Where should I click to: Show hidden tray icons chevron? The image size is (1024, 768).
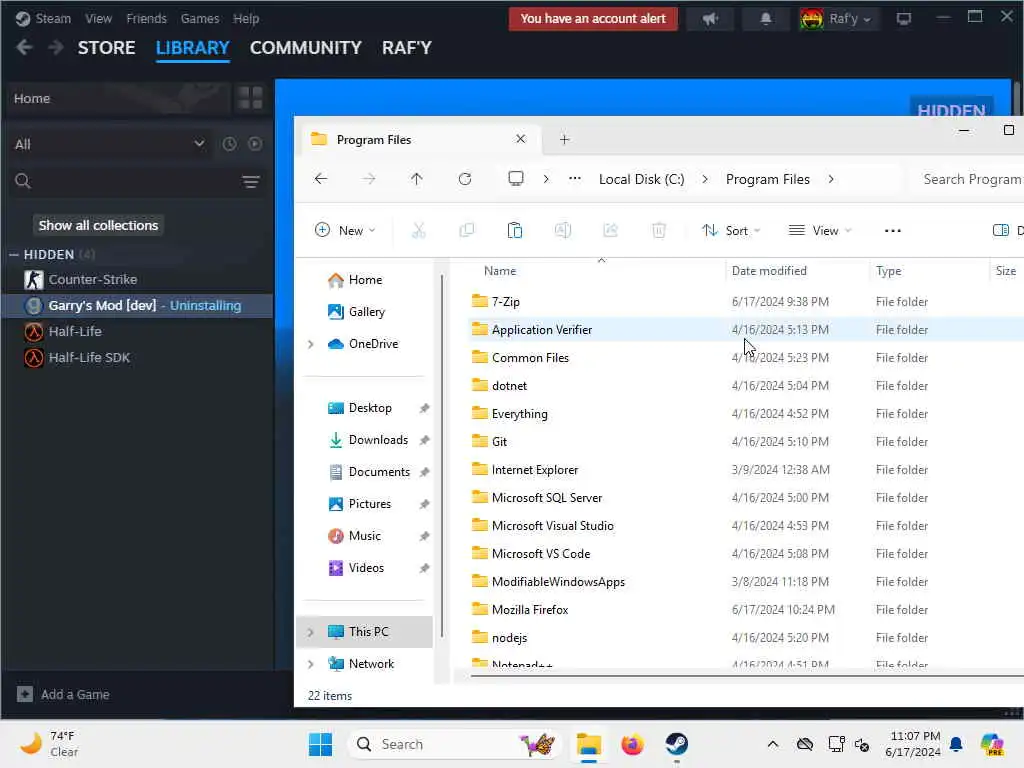pos(773,744)
